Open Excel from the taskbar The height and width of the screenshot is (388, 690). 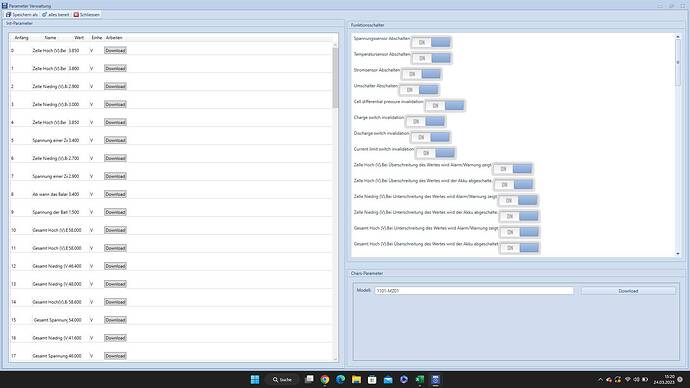pos(419,379)
